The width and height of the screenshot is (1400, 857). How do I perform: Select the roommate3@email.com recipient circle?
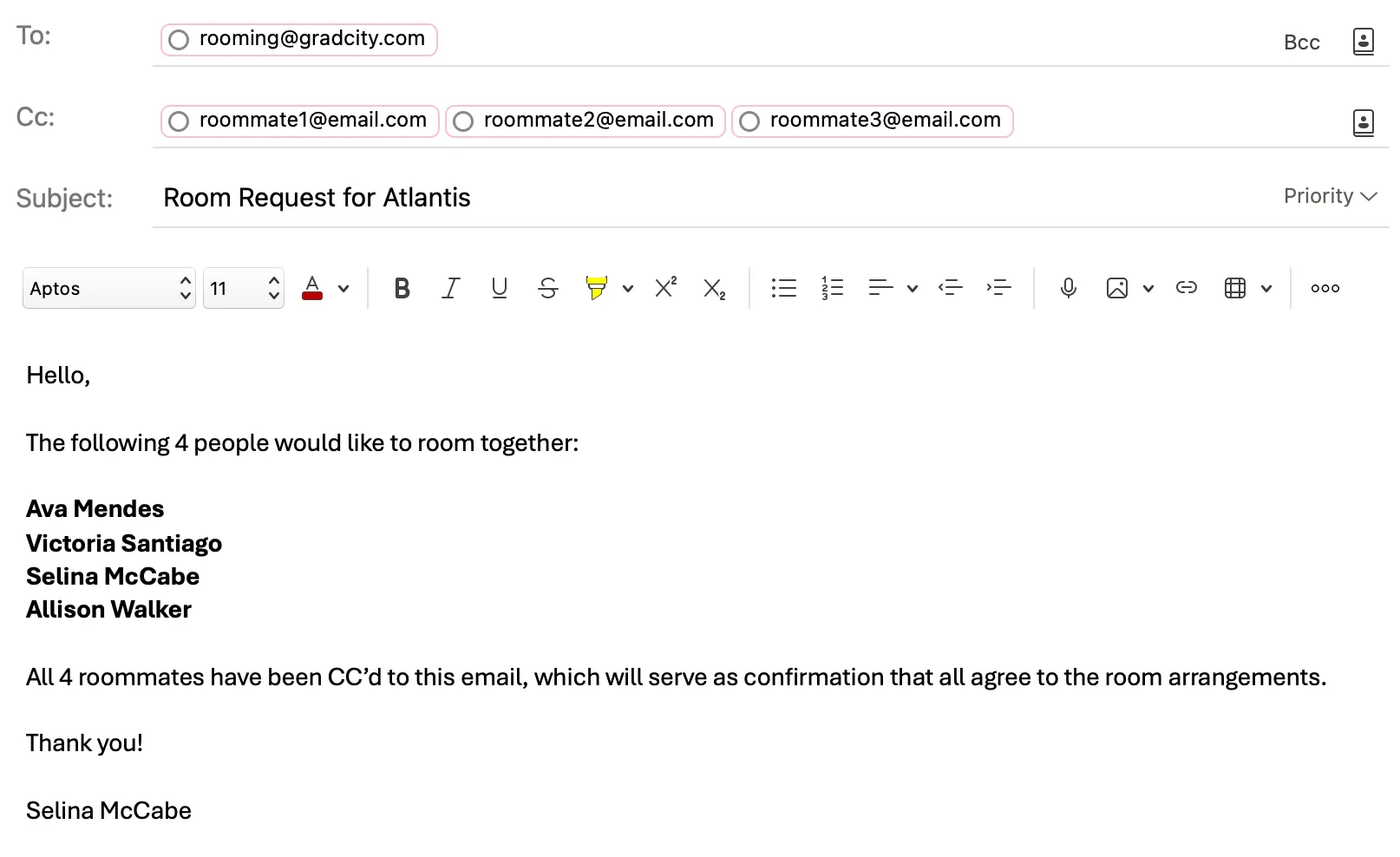(749, 121)
